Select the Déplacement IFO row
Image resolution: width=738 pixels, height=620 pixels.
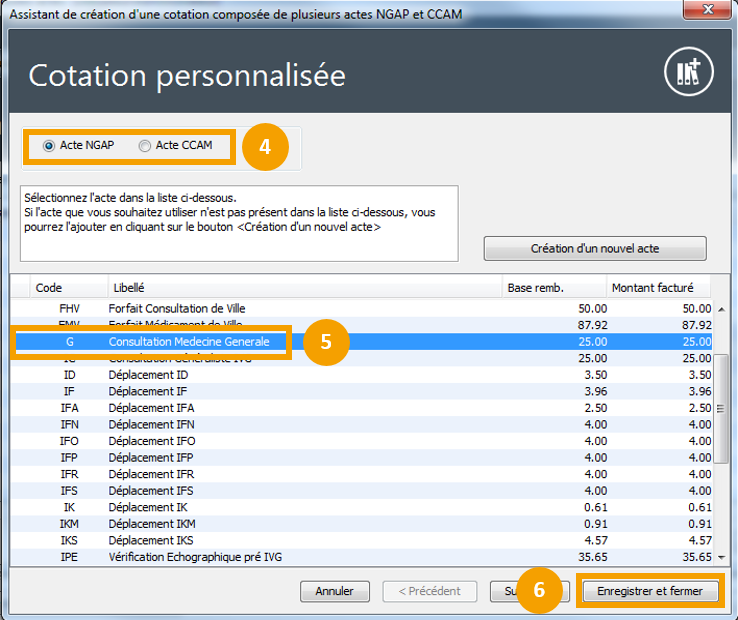(x=361, y=441)
